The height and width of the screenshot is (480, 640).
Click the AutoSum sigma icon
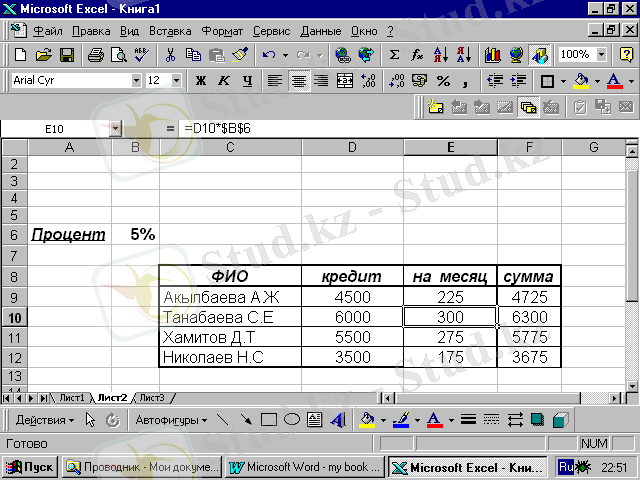pyautogui.click(x=393, y=55)
